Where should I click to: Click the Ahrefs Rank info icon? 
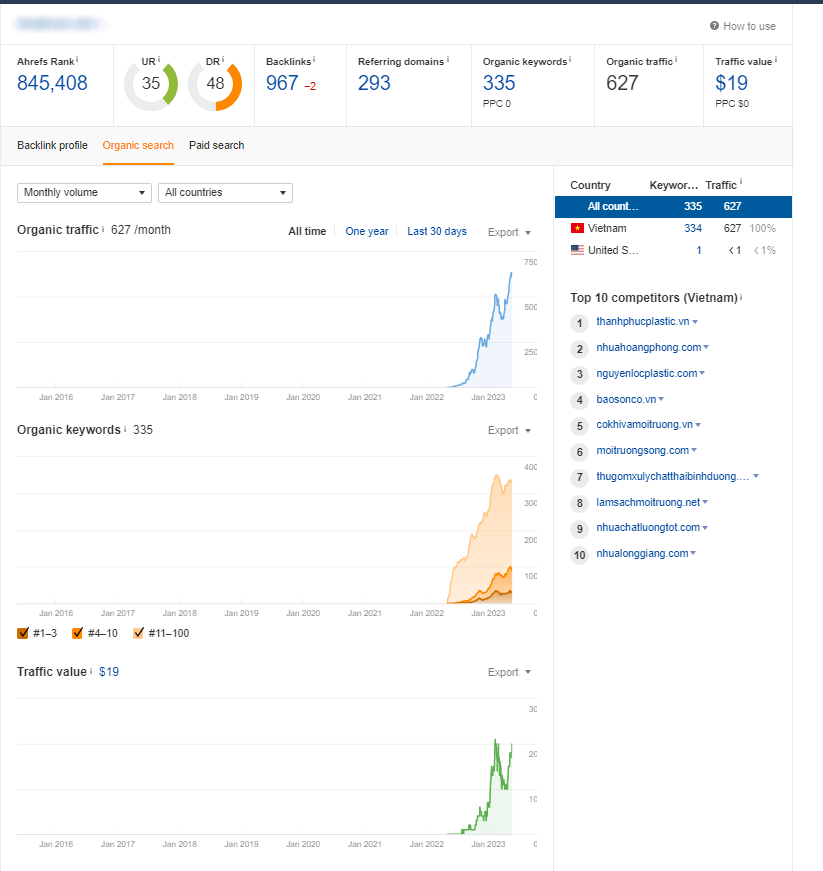(x=77, y=60)
